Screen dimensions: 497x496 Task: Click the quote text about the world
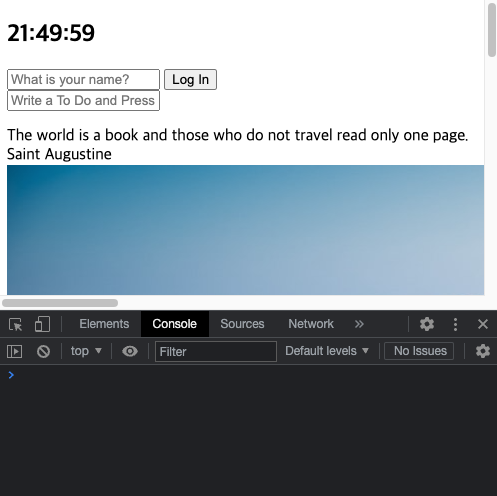coord(238,135)
